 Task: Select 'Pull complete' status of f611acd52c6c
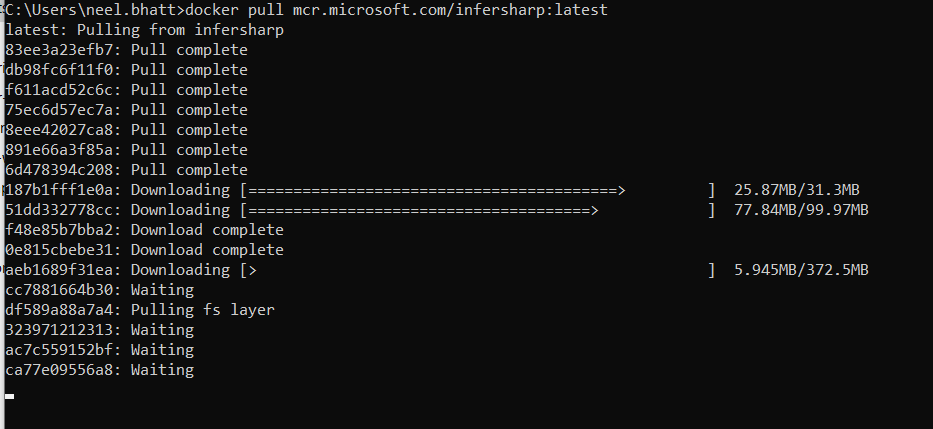[x=189, y=90]
